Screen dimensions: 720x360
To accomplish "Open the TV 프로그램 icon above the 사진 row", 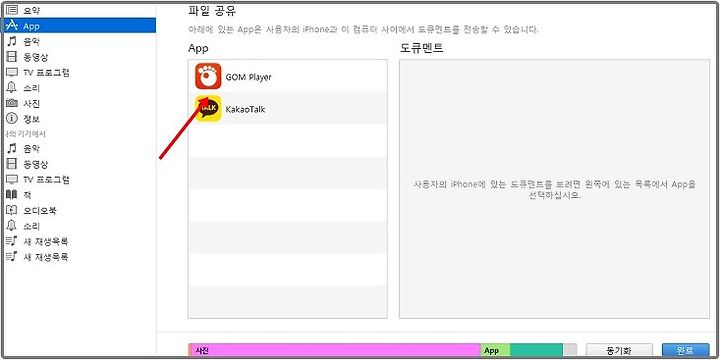I will click(11, 73).
